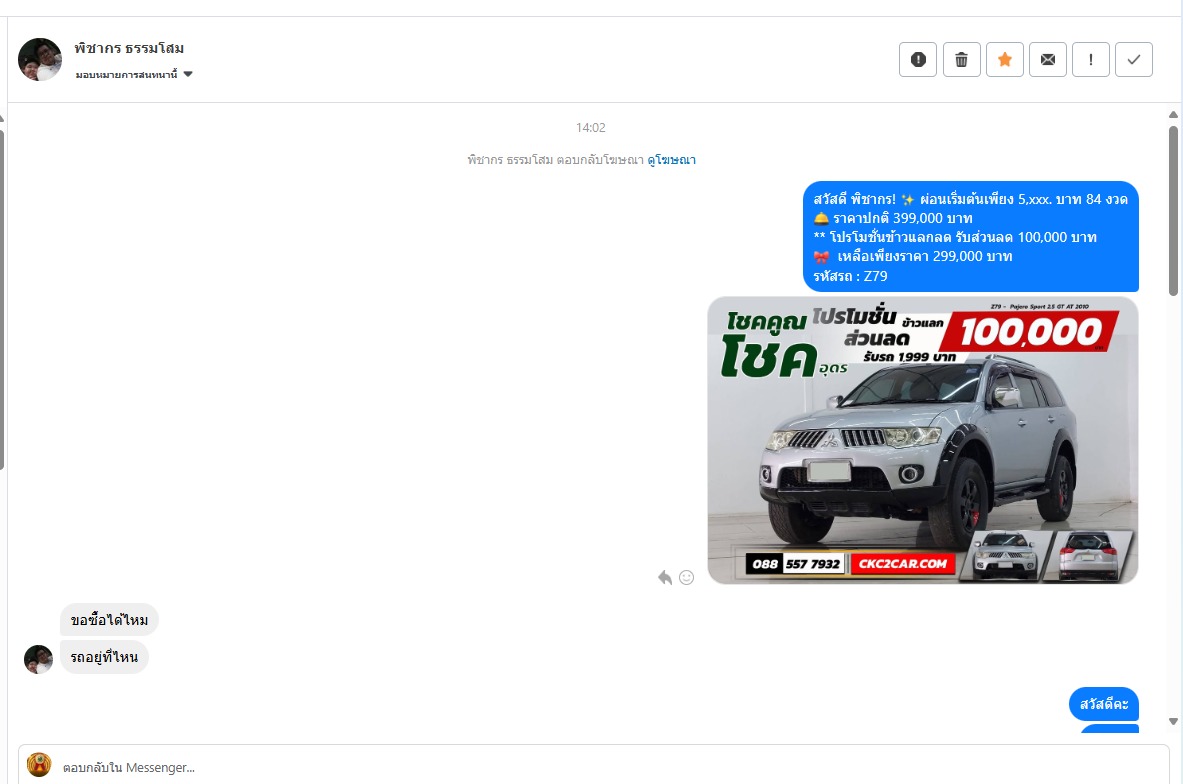Click the conversation vertical scrollbar thumb
Screen dimensions: 1183x784
[1173, 211]
